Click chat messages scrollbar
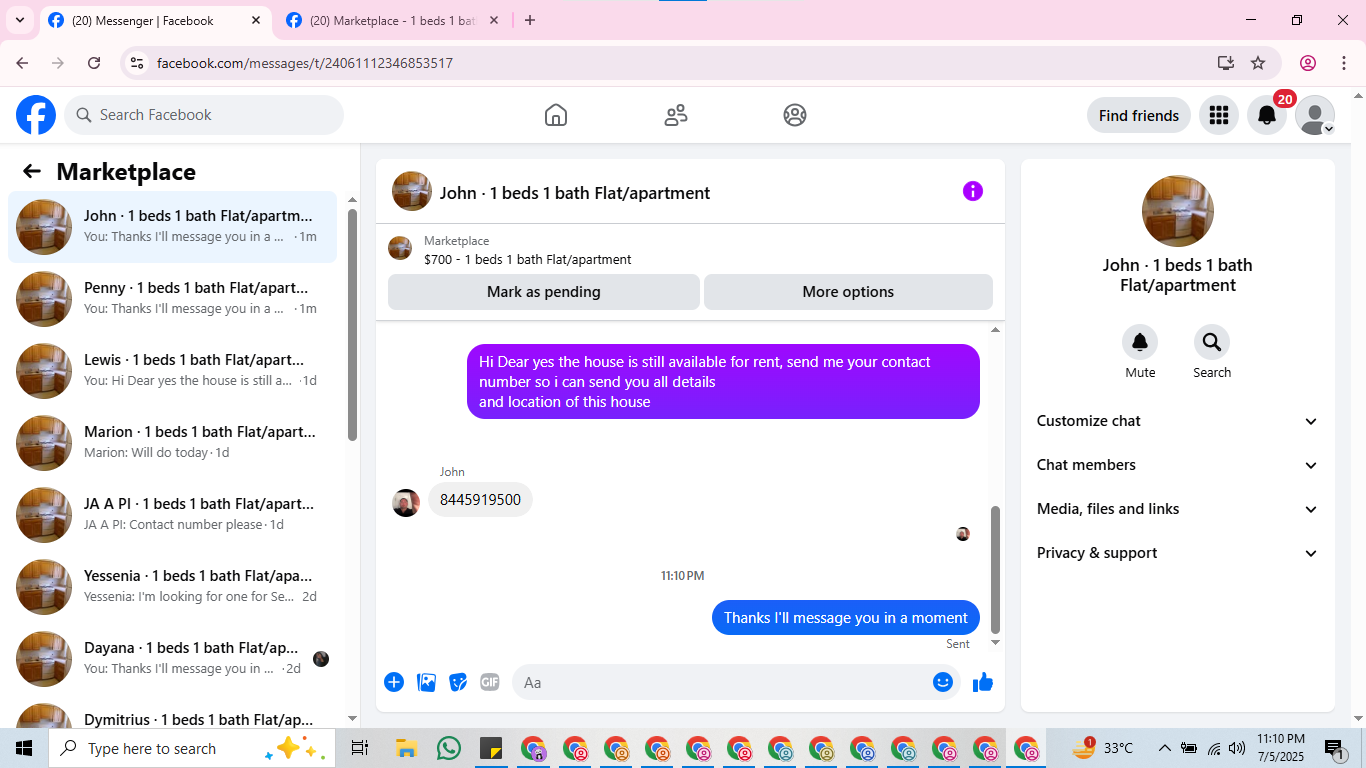The image size is (1366, 768). point(995,570)
